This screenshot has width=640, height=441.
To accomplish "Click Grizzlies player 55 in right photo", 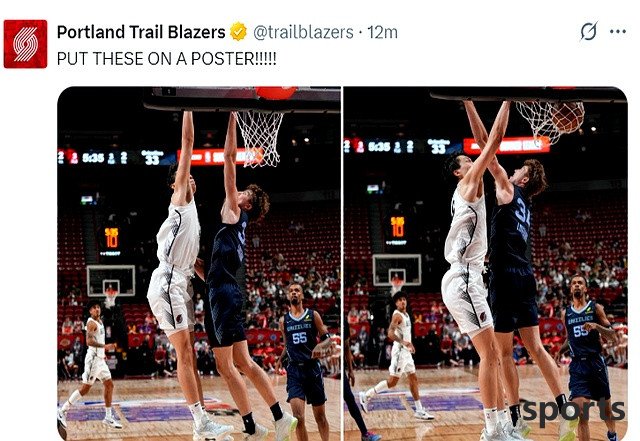I will coord(588,353).
